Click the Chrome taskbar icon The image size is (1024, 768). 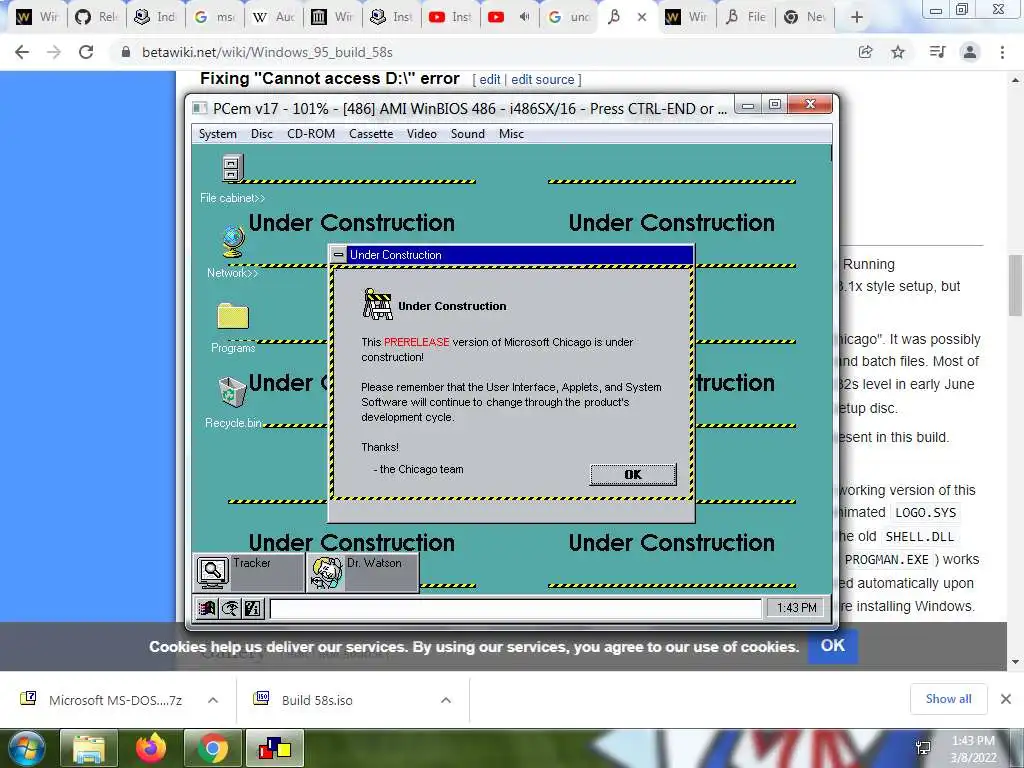tap(213, 748)
